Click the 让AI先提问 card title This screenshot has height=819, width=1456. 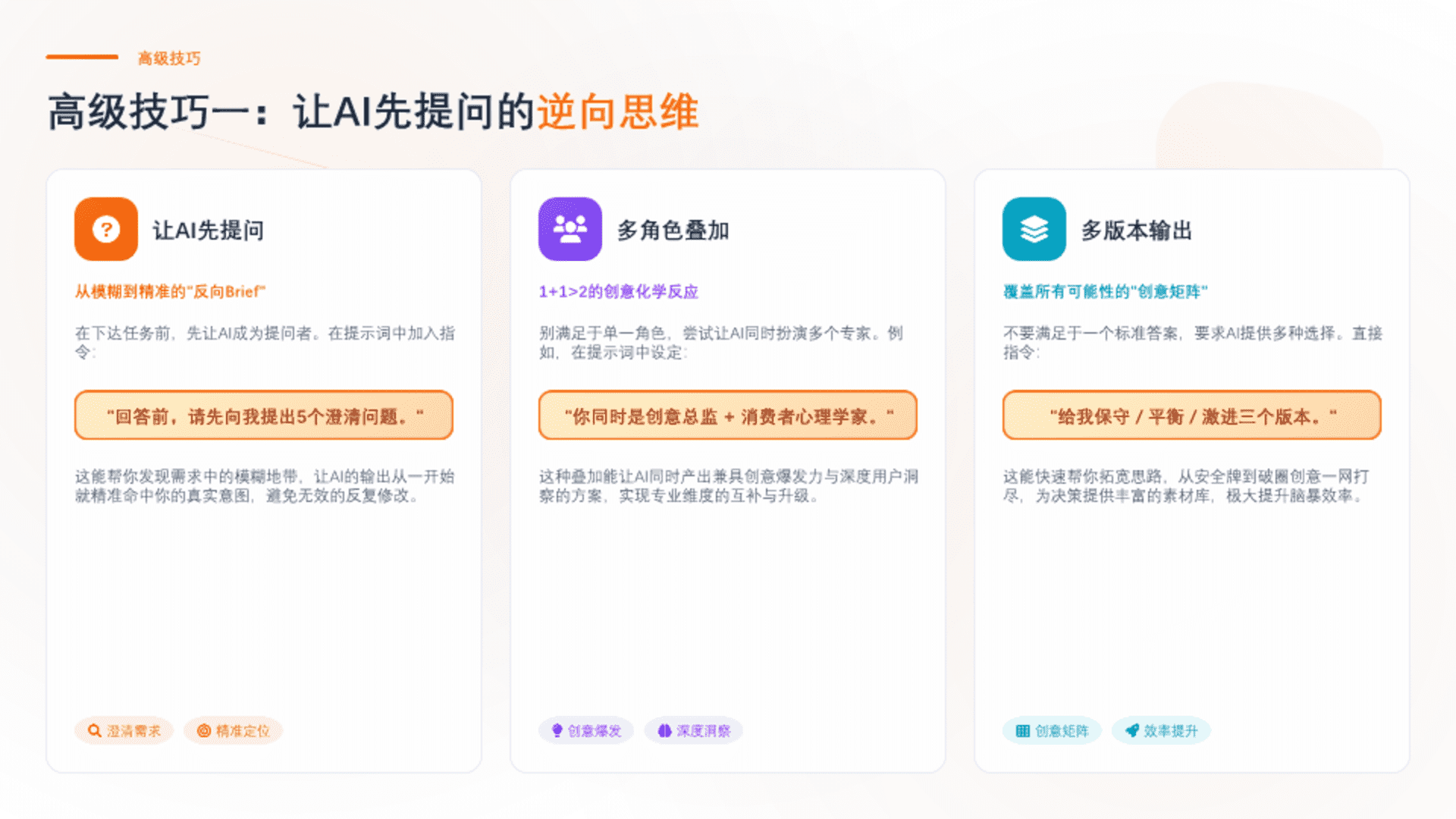click(x=209, y=230)
